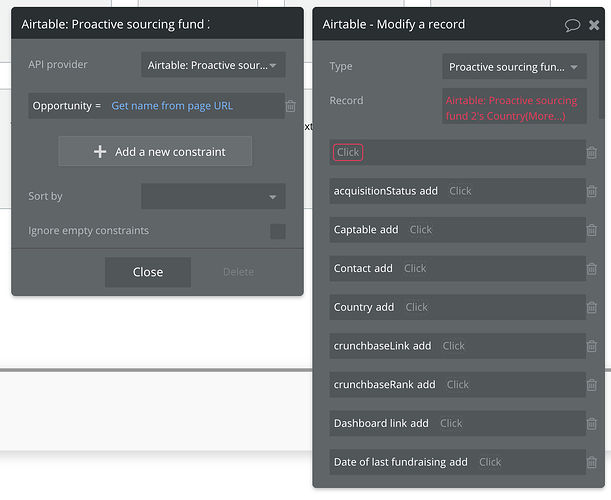
Task: Click the Close button
Action: click(148, 272)
